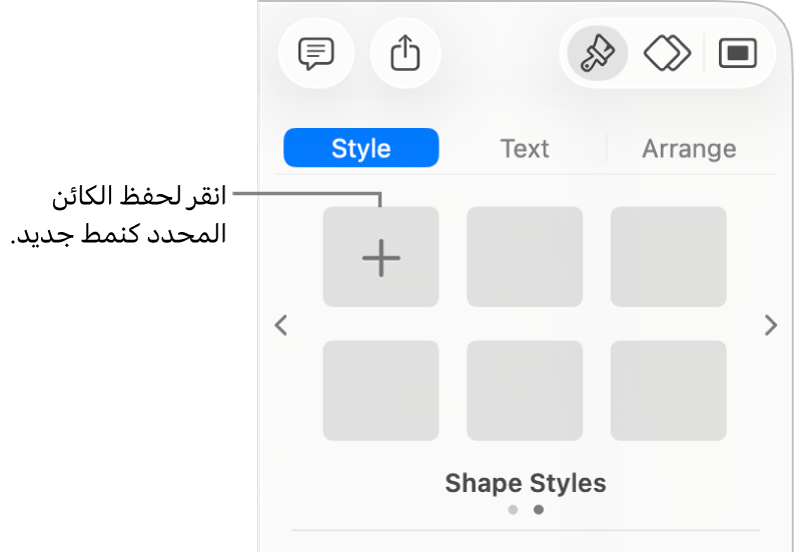Select the first page dot under Shape Styles
Image resolution: width=795 pixels, height=553 pixels.
tap(513, 509)
